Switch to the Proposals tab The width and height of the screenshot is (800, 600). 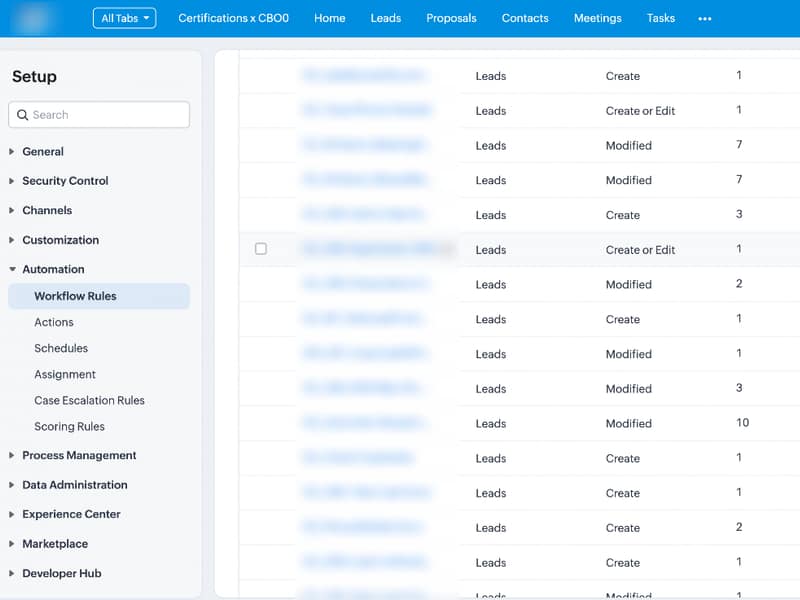click(451, 18)
